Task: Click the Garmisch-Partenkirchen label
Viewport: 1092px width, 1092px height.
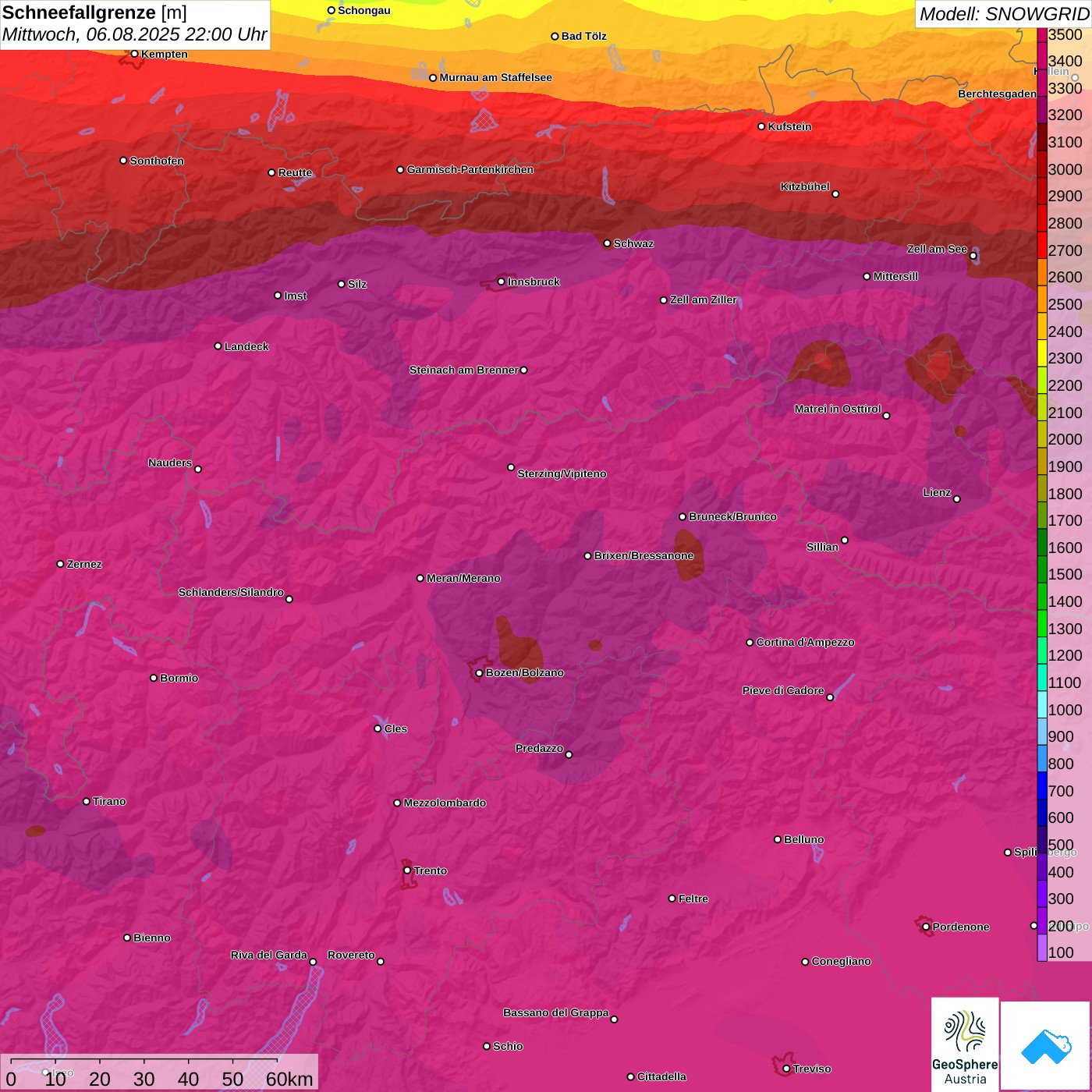Action: click(470, 169)
